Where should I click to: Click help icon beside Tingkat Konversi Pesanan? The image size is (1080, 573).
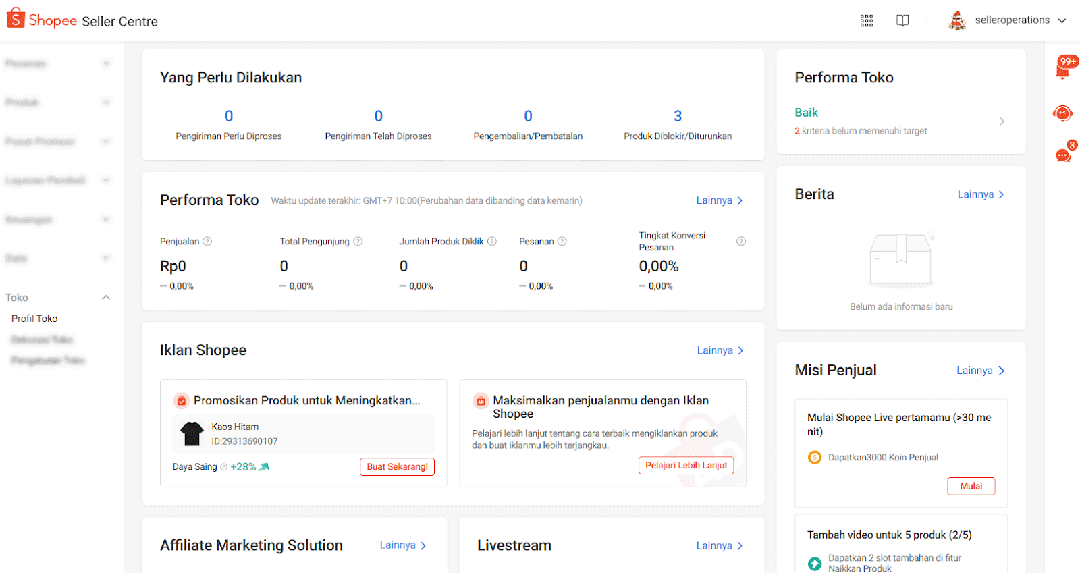coord(741,241)
